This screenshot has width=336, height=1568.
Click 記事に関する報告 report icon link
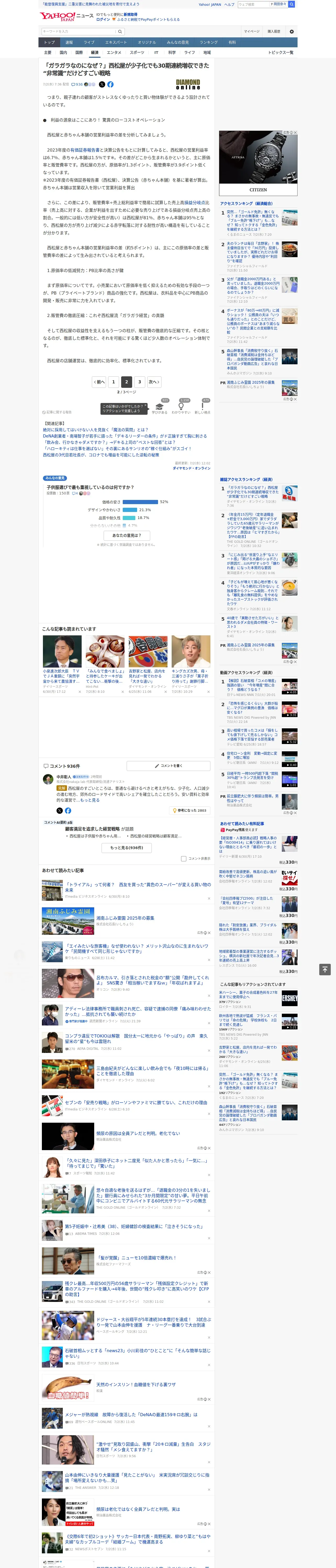coord(57,412)
